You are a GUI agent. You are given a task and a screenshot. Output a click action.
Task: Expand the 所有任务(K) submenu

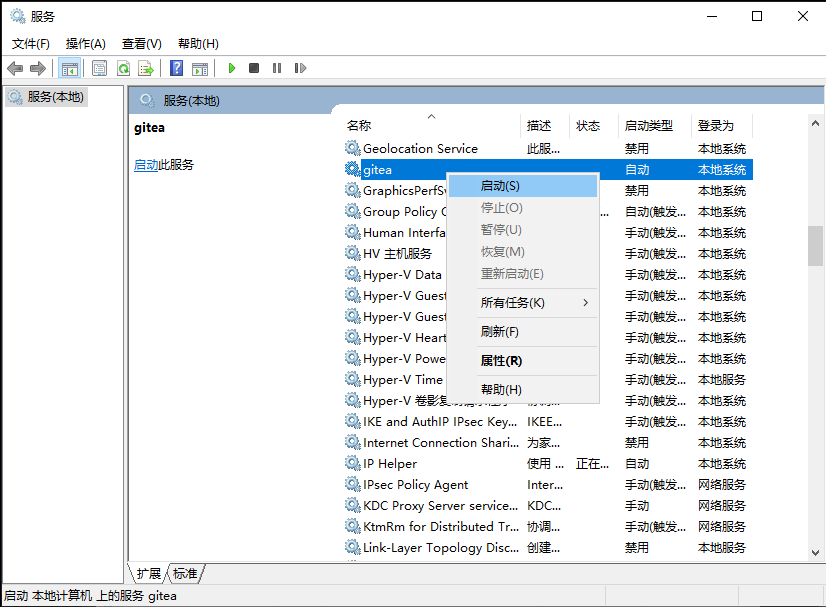pyautogui.click(x=523, y=303)
